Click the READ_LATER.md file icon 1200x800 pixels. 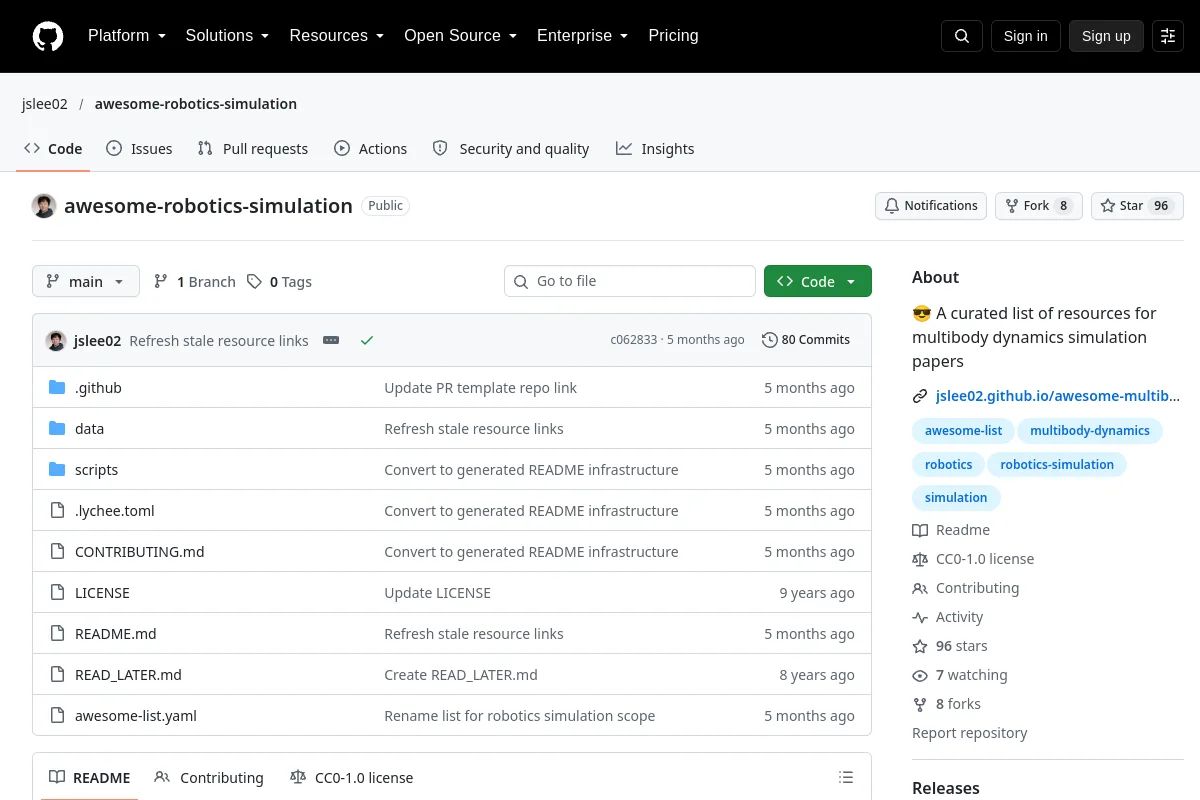(x=57, y=674)
